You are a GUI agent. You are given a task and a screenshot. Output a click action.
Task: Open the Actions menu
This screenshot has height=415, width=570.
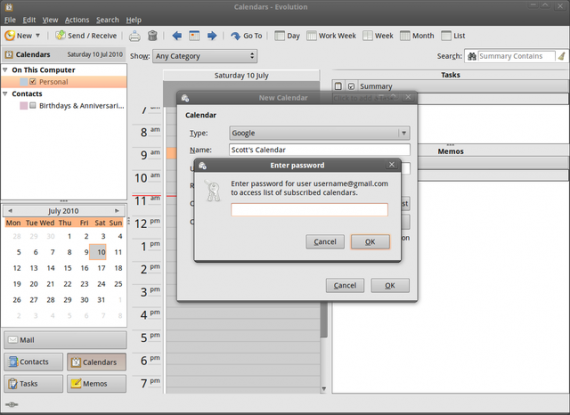[77, 20]
